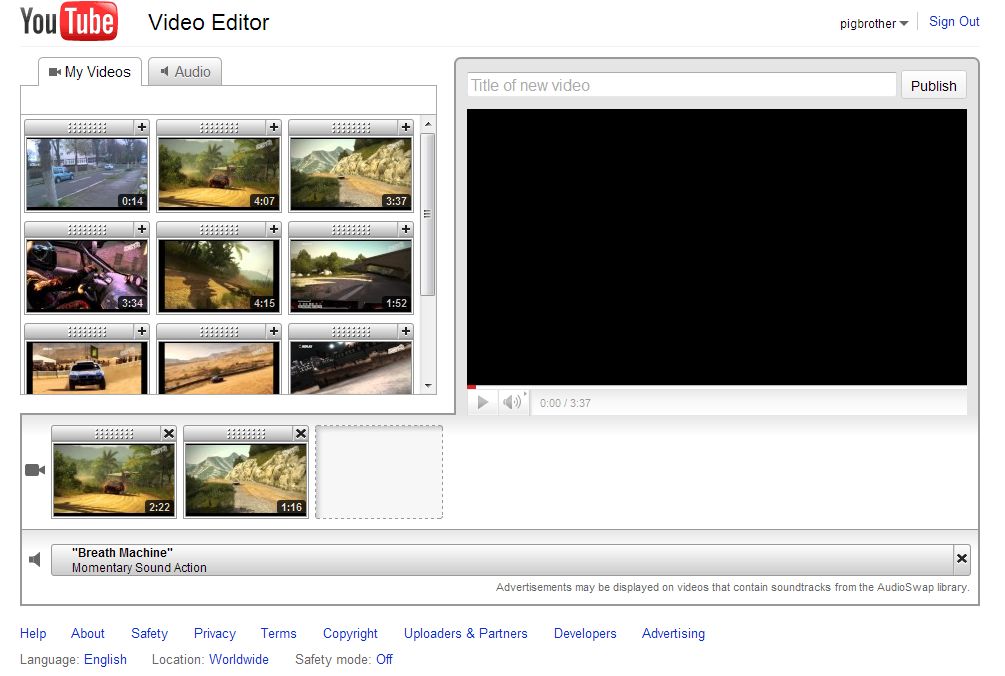1005x676 pixels.
Task: Remove the 1:16 clip from timeline
Action: point(301,433)
